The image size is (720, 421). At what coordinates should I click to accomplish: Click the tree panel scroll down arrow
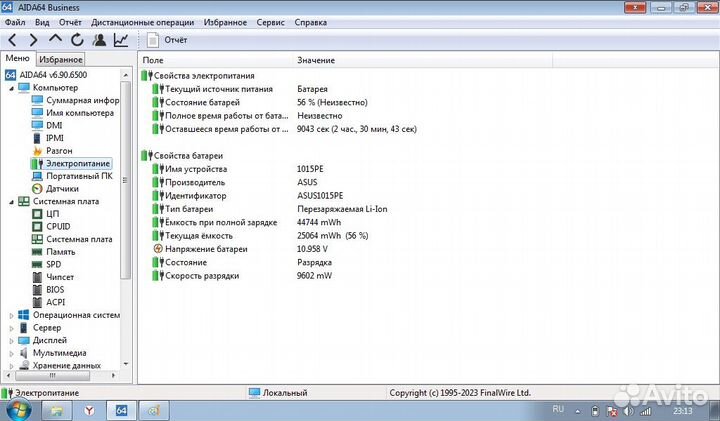pyautogui.click(x=125, y=364)
